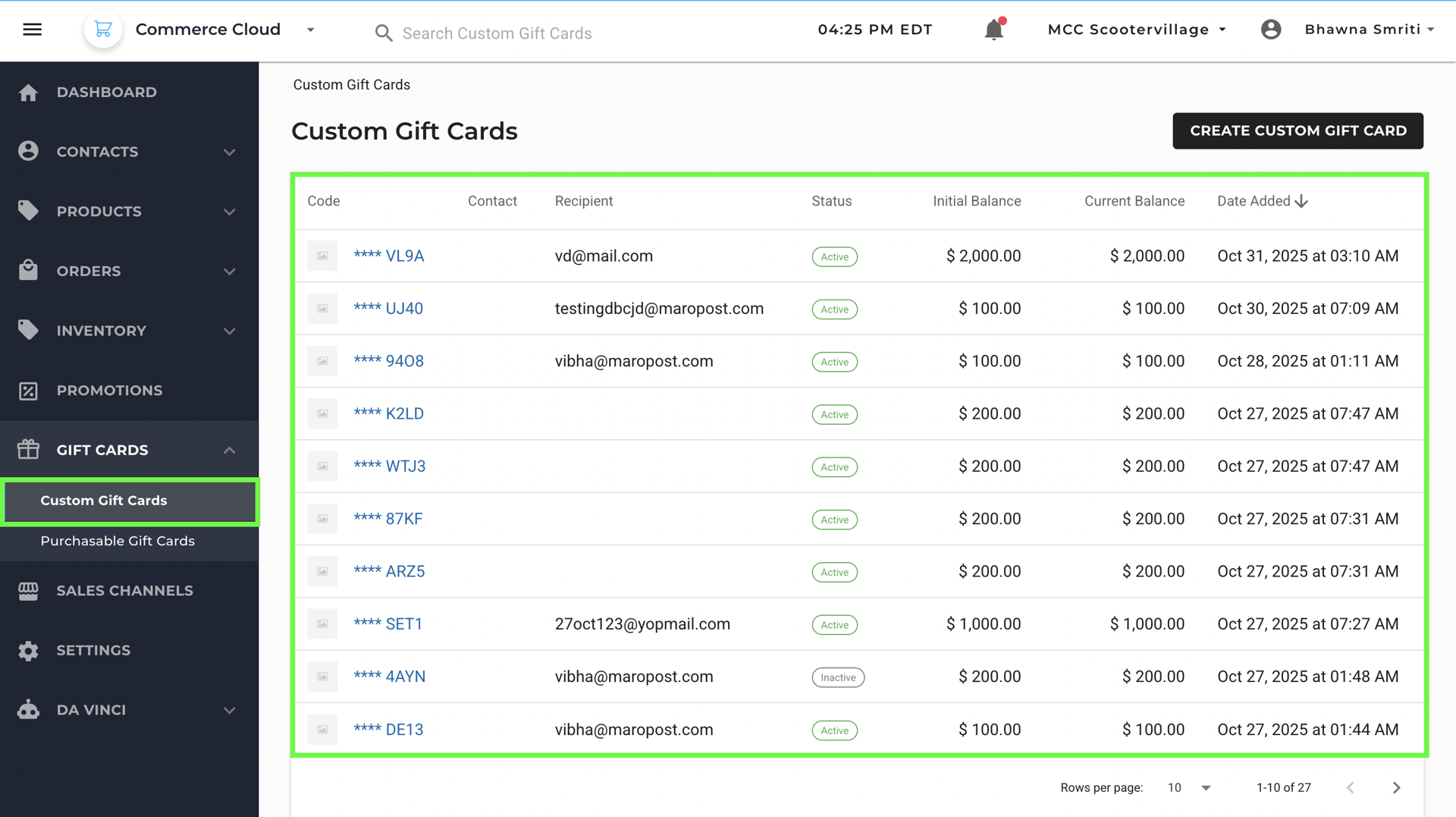
Task: Open the Bhawna Smriti user dropdown
Action: pyautogui.click(x=1370, y=30)
